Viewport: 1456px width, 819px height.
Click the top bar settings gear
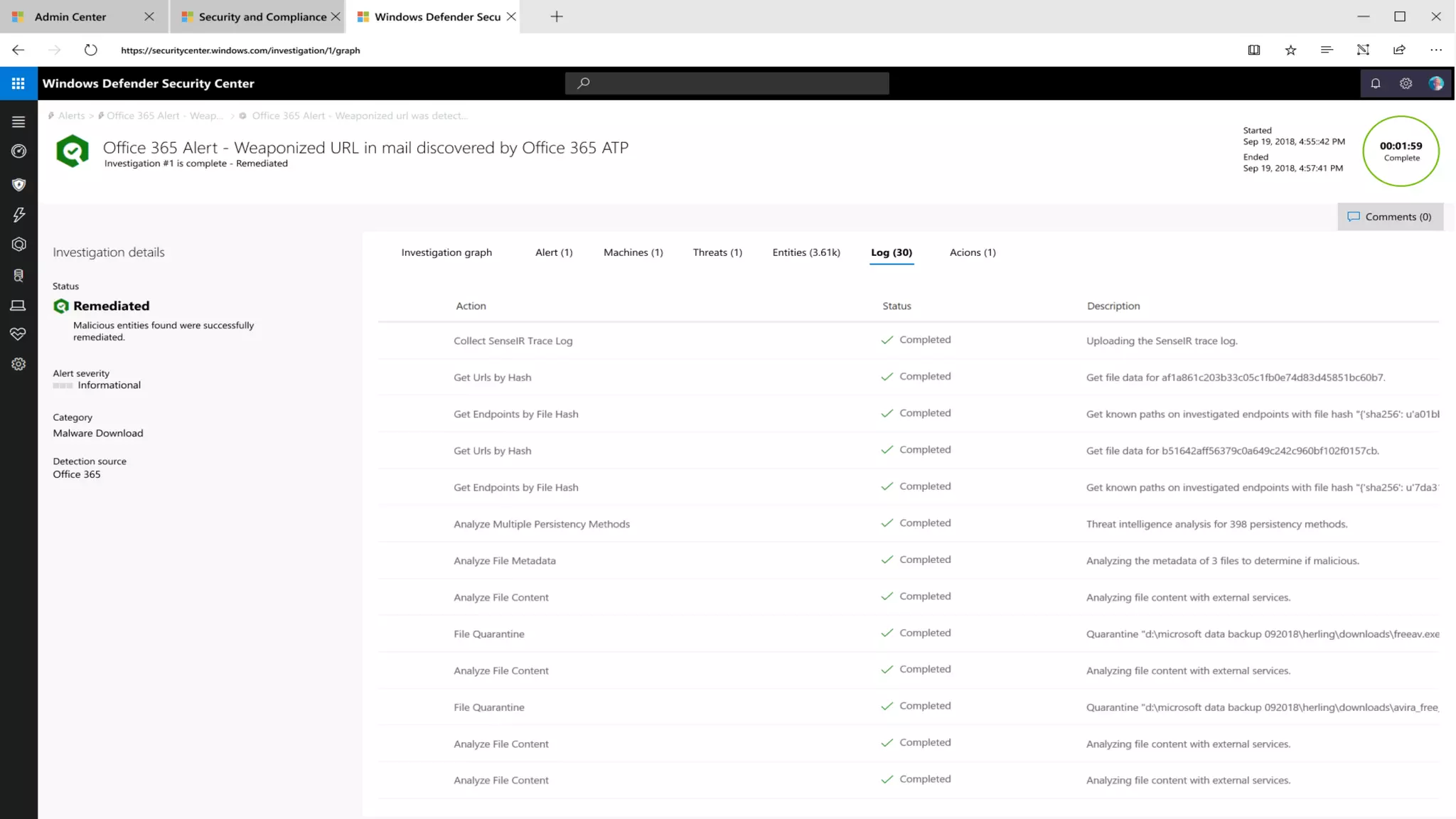point(1406,83)
